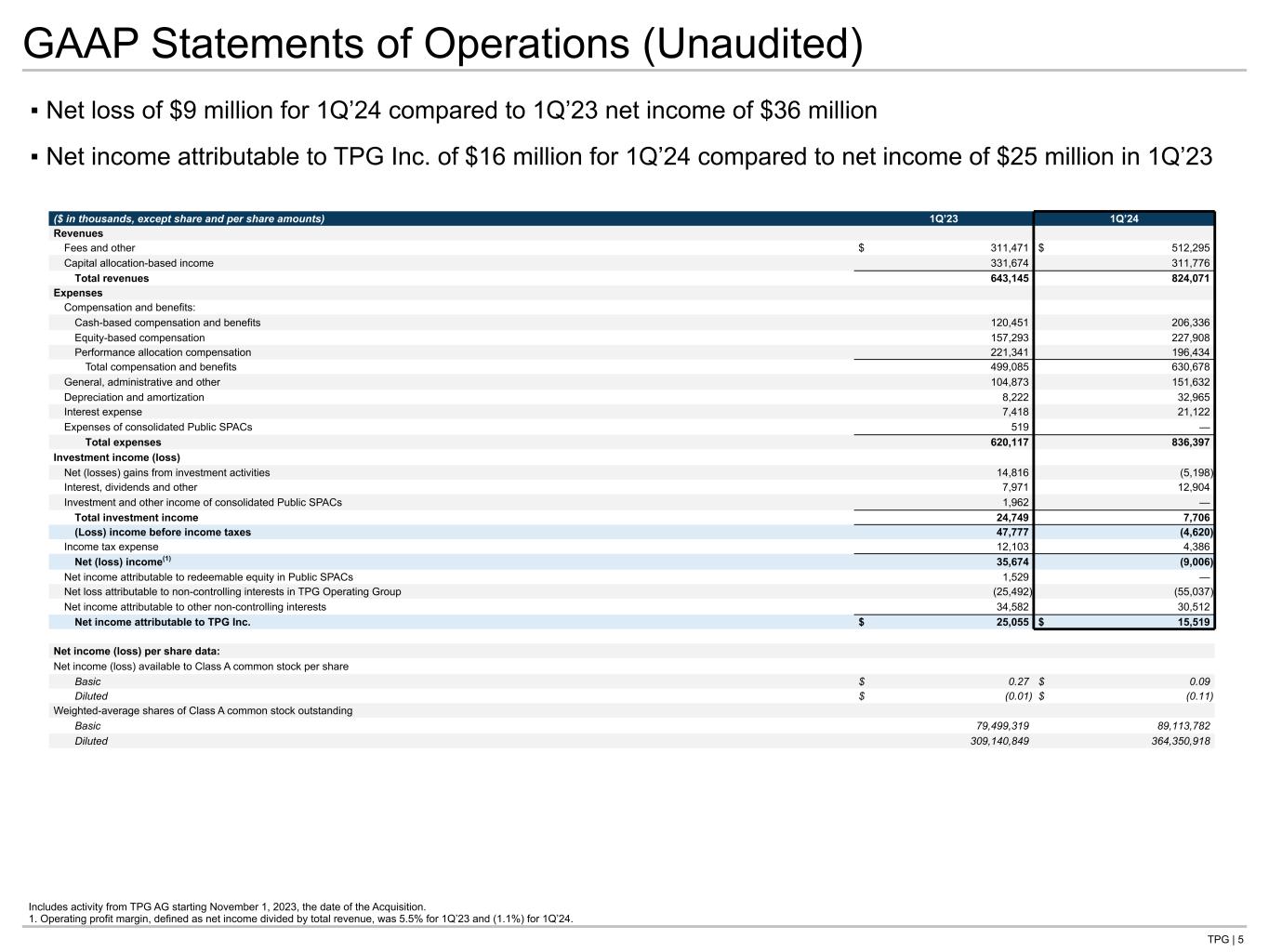Click the Total investment income row label

tap(136, 518)
